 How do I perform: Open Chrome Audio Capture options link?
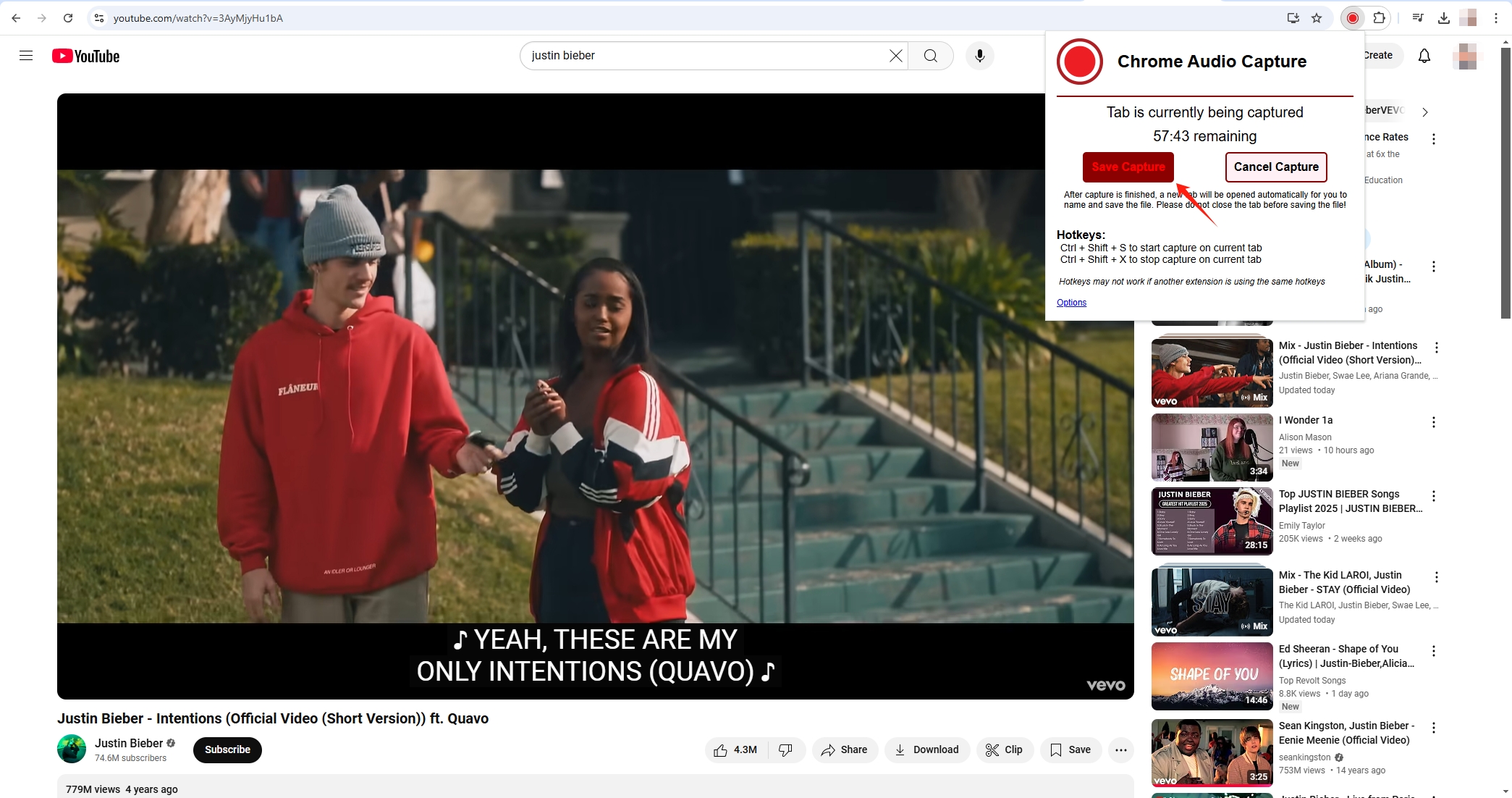[x=1072, y=302]
